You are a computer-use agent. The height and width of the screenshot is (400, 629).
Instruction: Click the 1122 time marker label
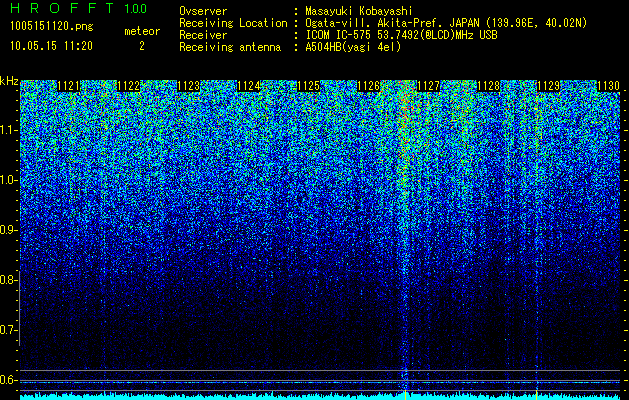pyautogui.click(x=129, y=86)
